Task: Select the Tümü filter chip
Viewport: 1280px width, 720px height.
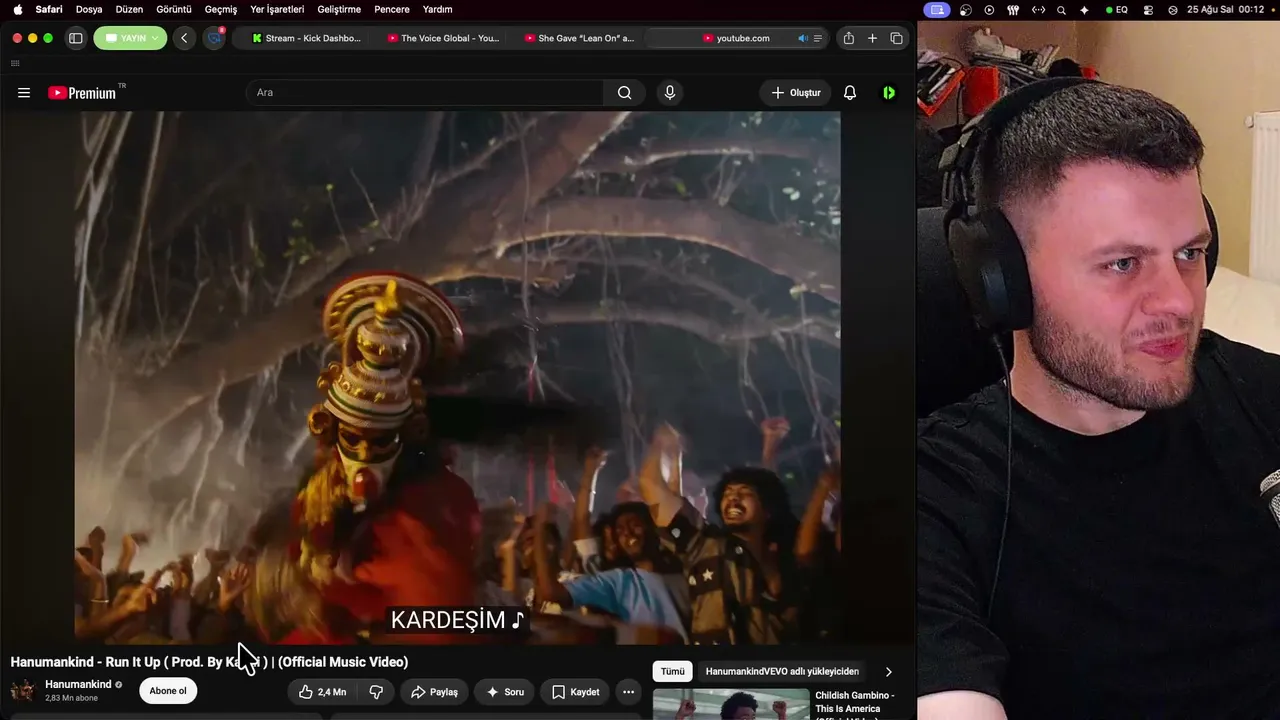Action: [673, 672]
